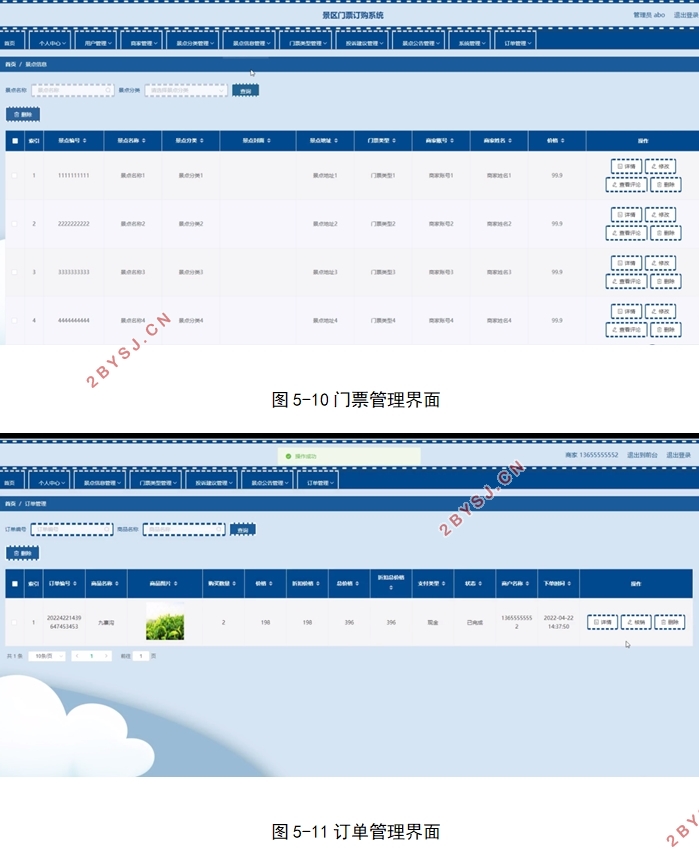Expand 用户管理 menu in admin navbar
Viewport: 699px width, 866px height.
(x=97, y=43)
